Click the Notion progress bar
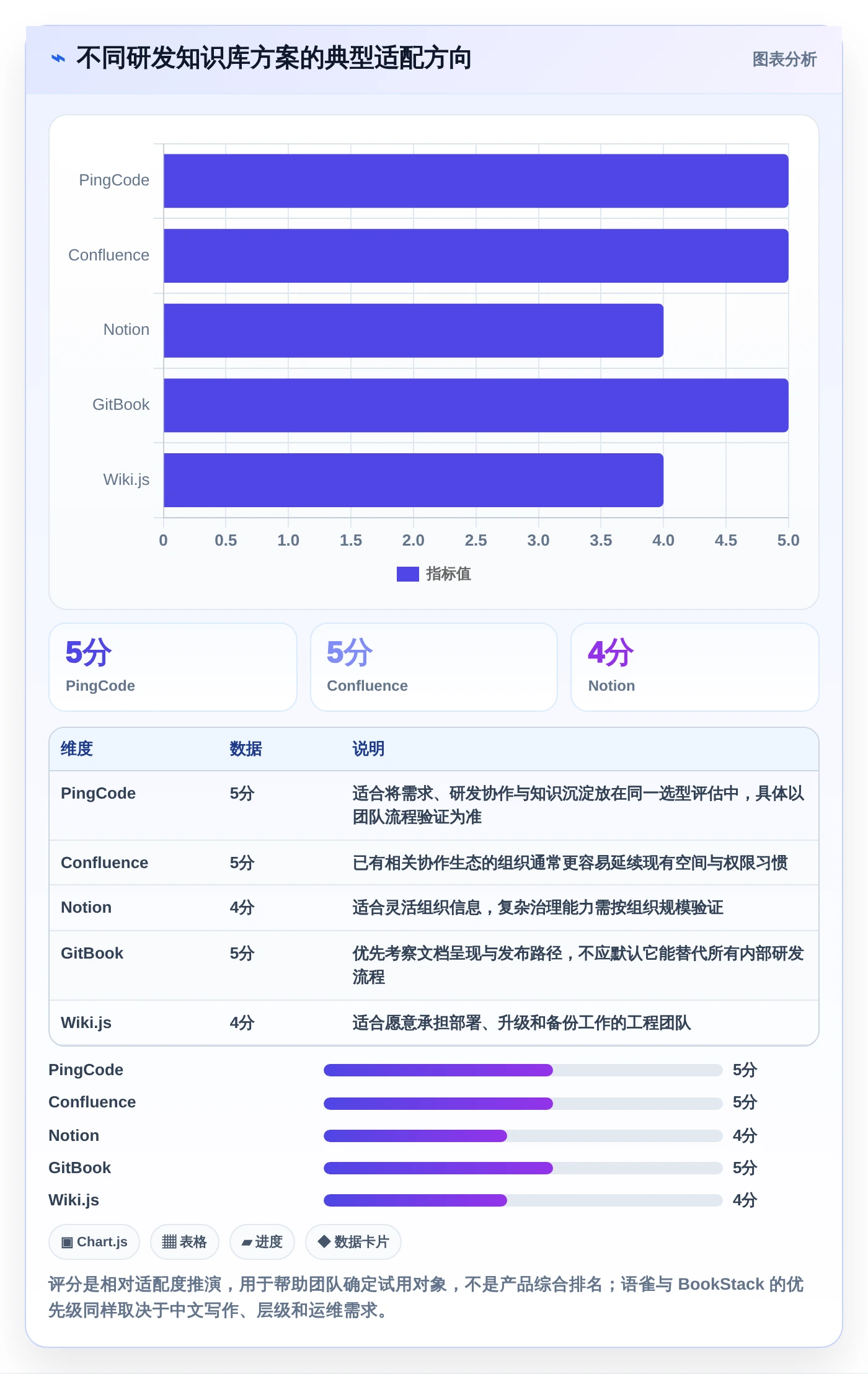This screenshot has width=868, height=1374. tap(523, 1136)
